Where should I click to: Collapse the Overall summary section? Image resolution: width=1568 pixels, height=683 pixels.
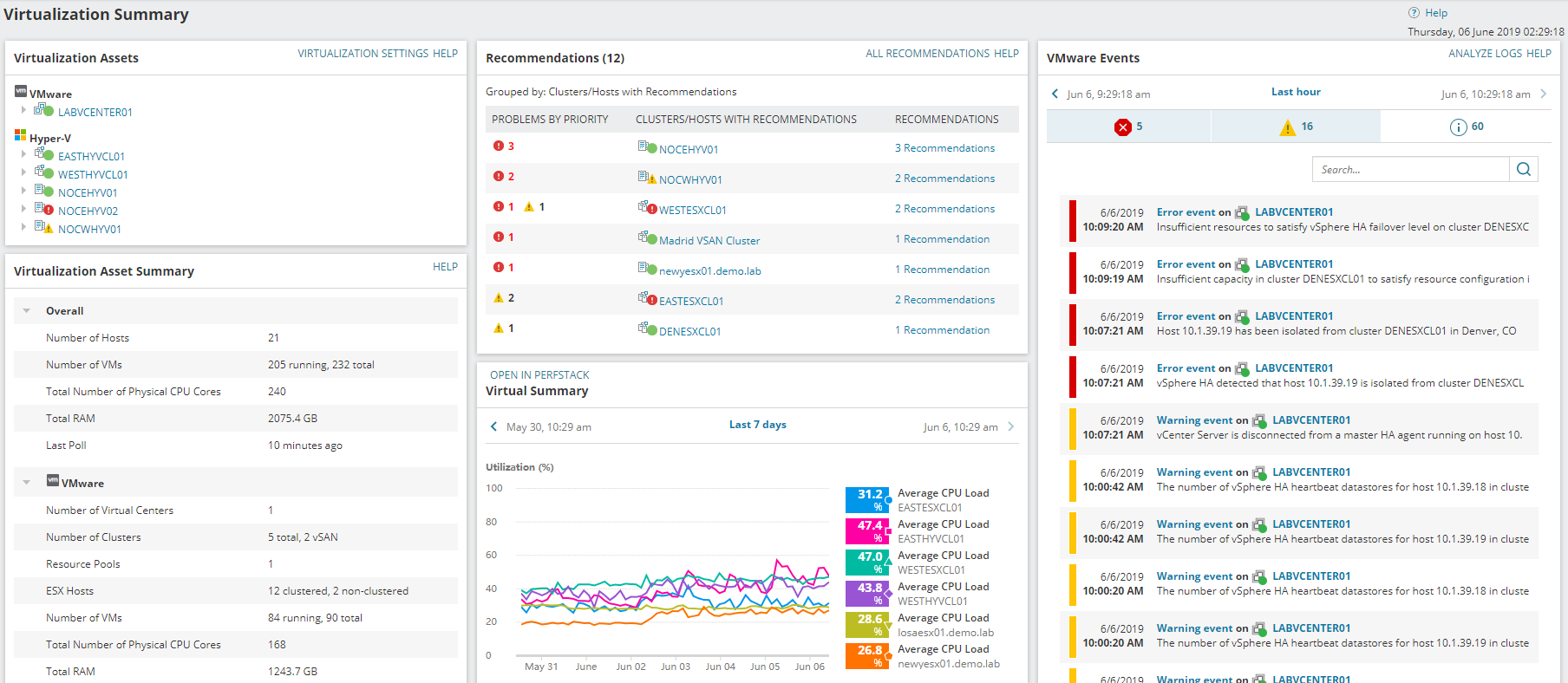click(27, 310)
